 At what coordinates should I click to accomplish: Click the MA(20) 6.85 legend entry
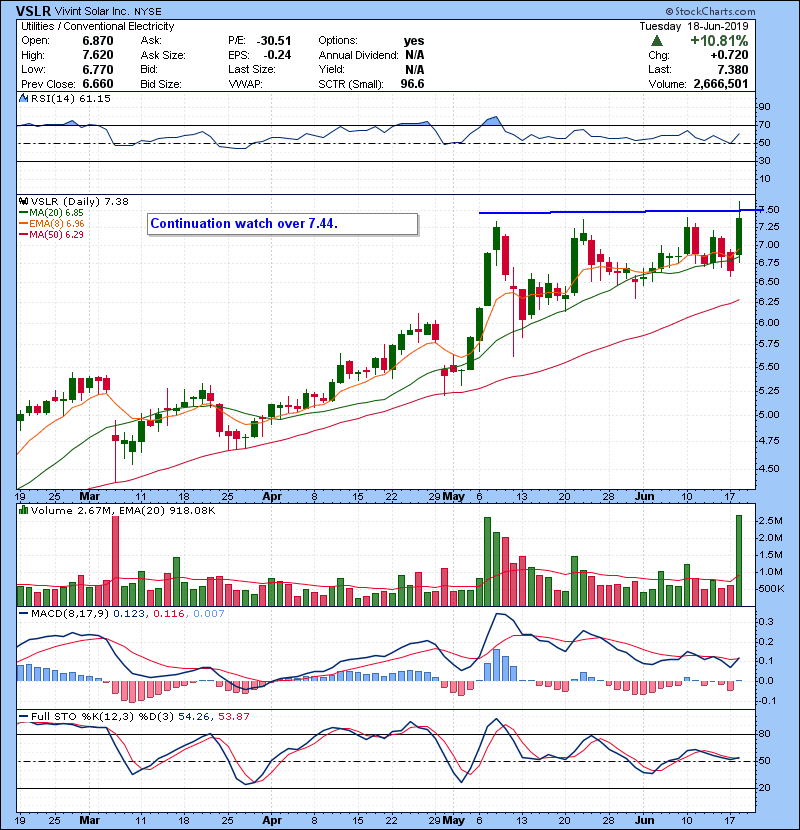pos(56,212)
